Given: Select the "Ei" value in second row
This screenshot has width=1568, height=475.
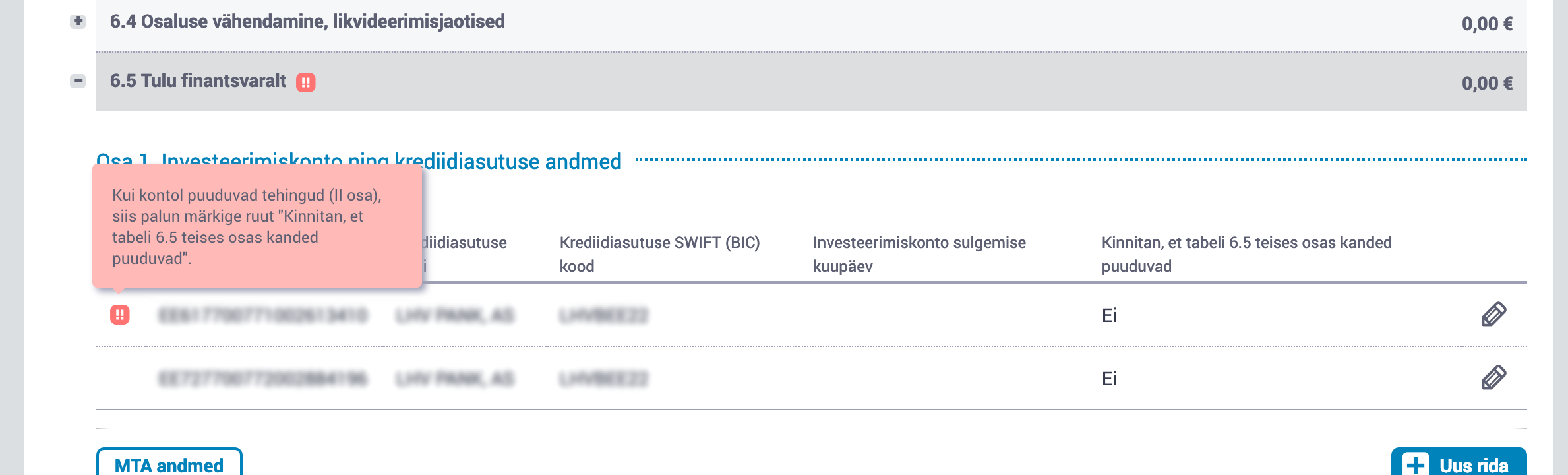Looking at the screenshot, I should point(1109,379).
